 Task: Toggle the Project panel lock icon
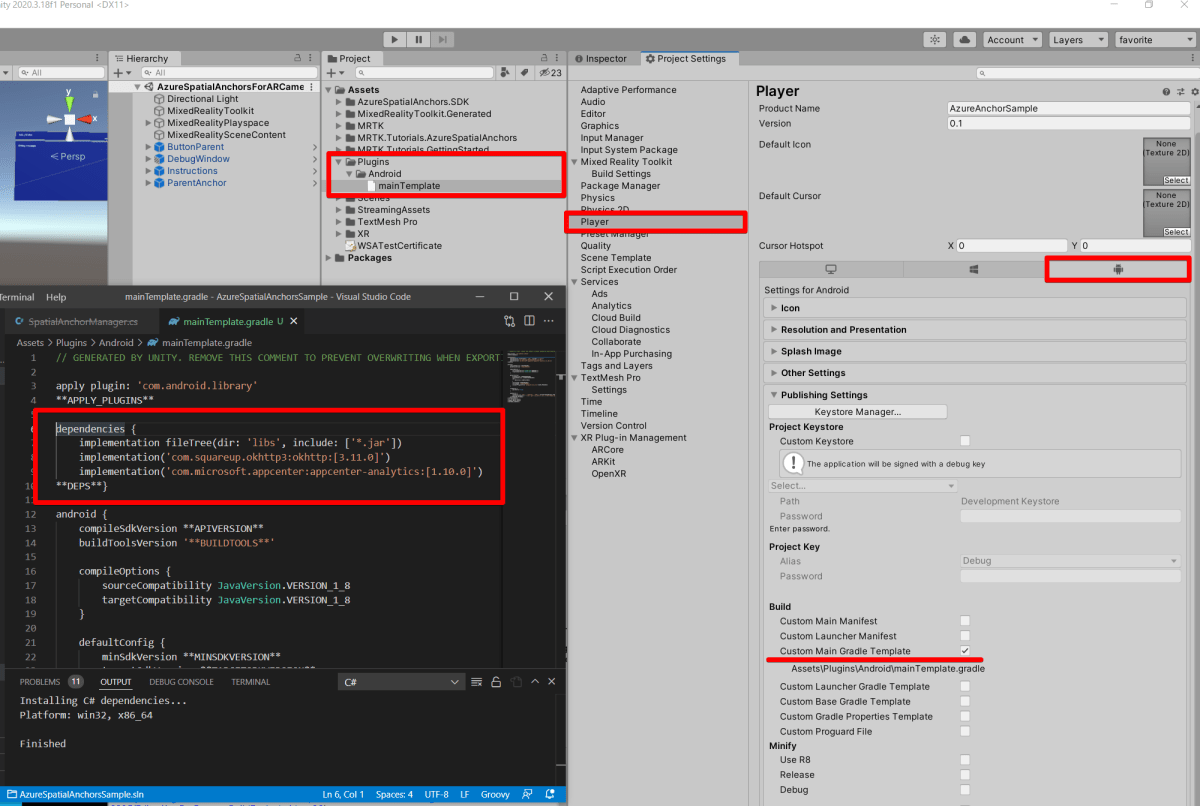545,58
